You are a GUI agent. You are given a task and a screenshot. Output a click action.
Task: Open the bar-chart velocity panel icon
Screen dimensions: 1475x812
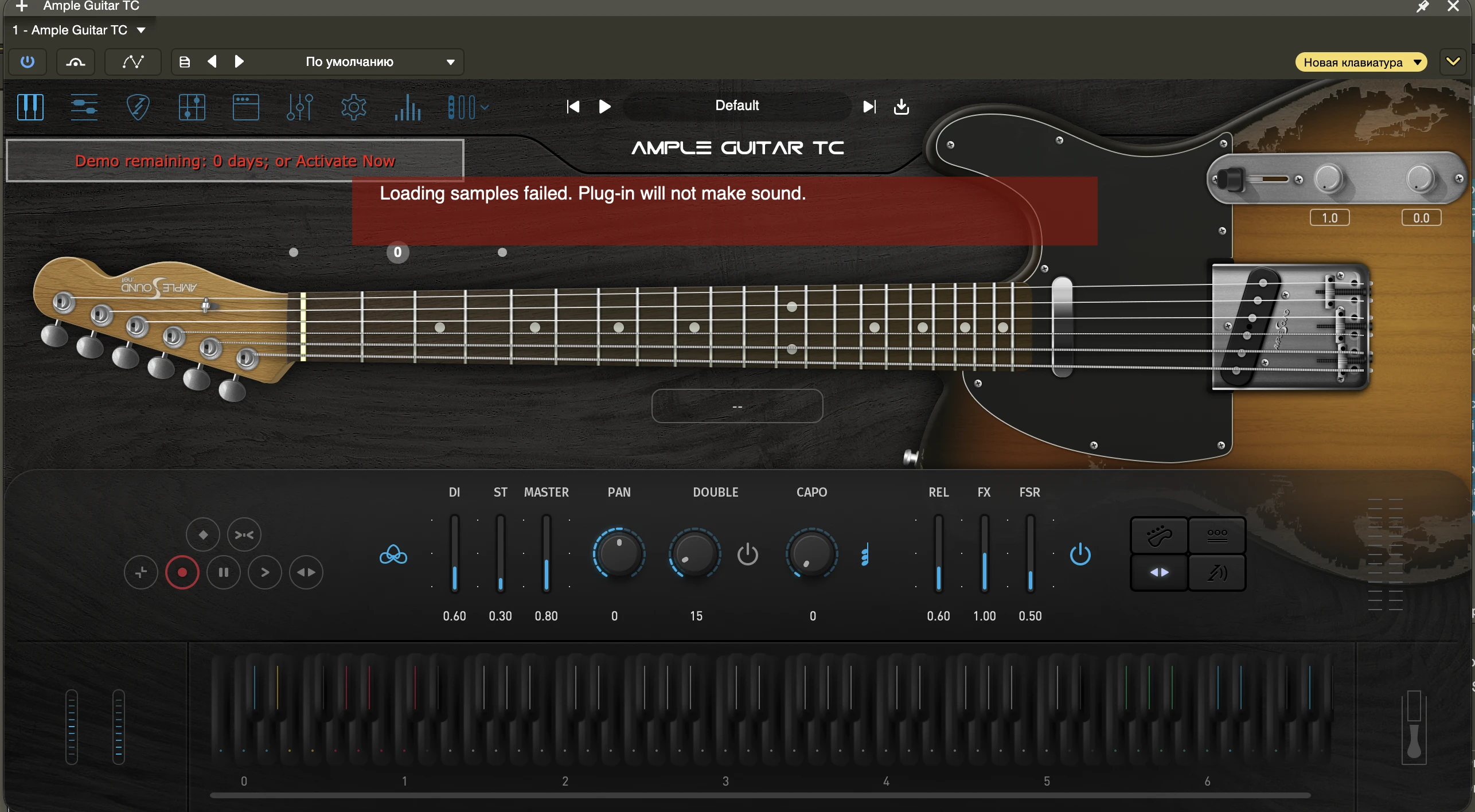[408, 107]
